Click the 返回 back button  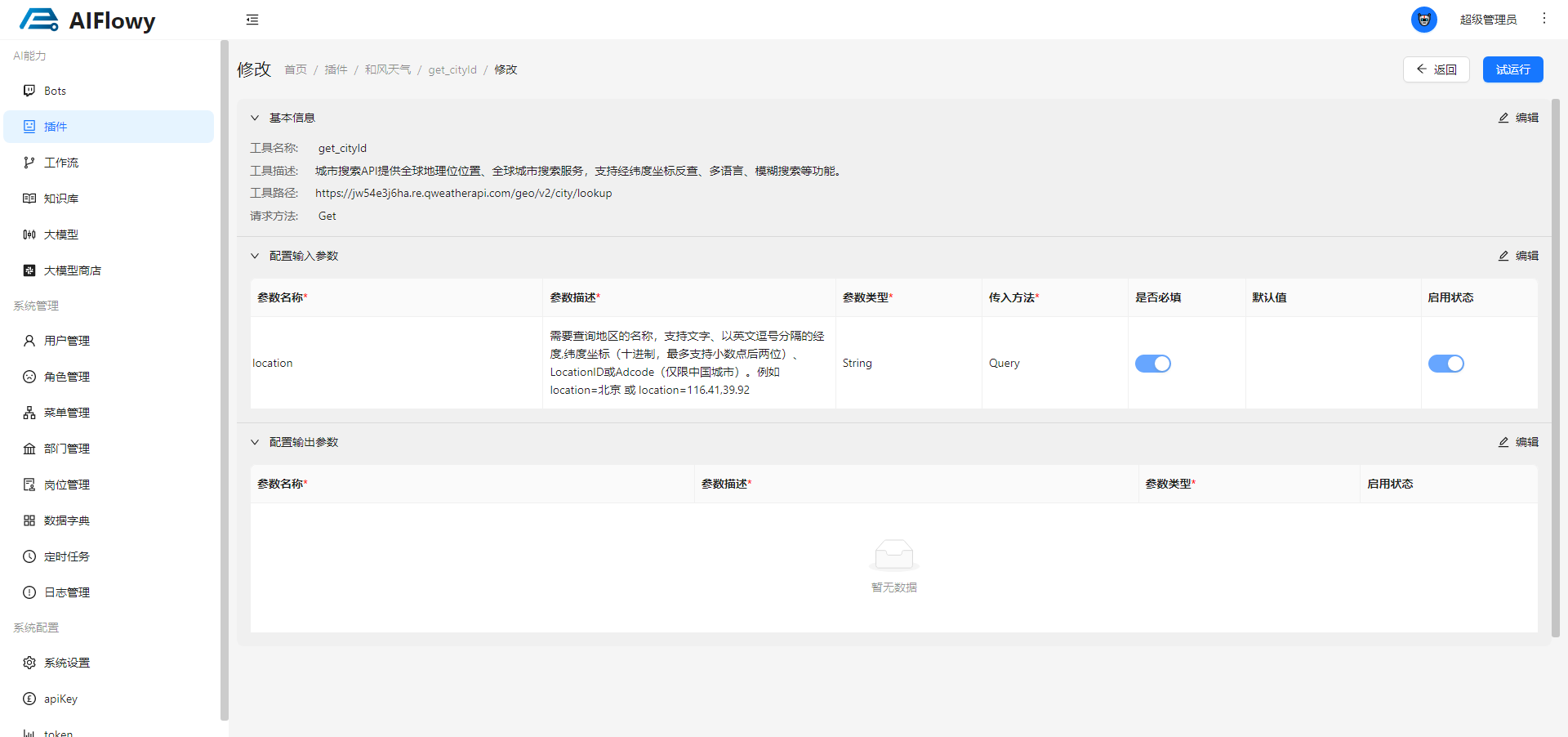pyautogui.click(x=1436, y=69)
